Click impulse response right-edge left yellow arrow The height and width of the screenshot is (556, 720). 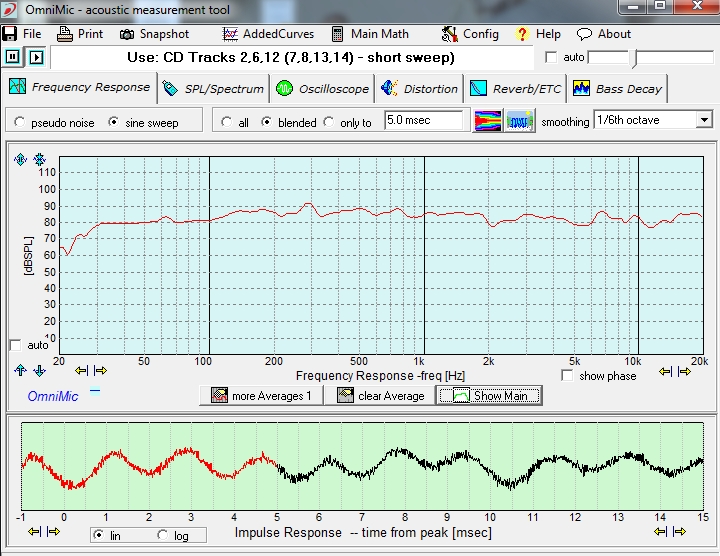pyautogui.click(x=660, y=531)
